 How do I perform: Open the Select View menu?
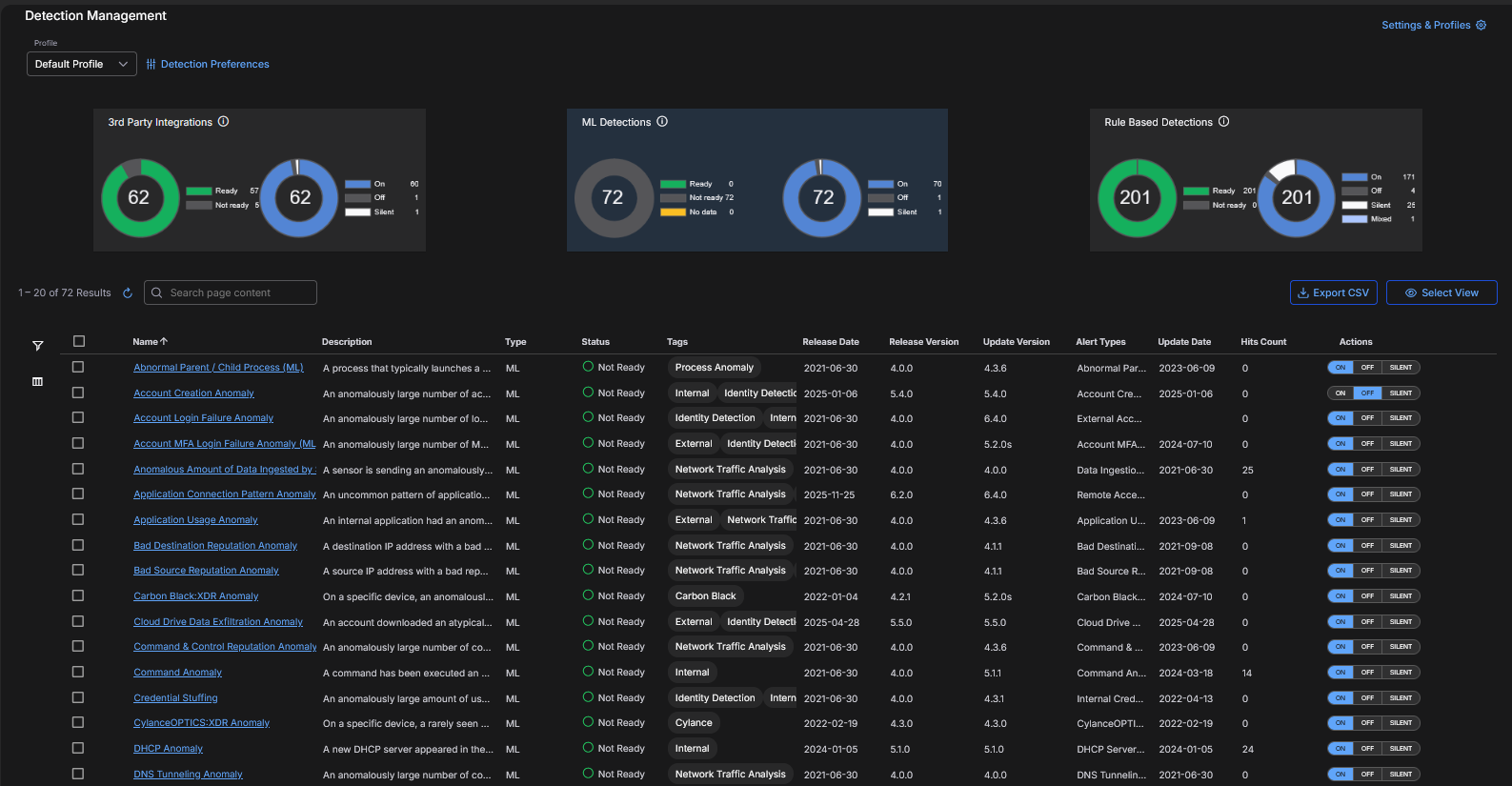click(1441, 293)
